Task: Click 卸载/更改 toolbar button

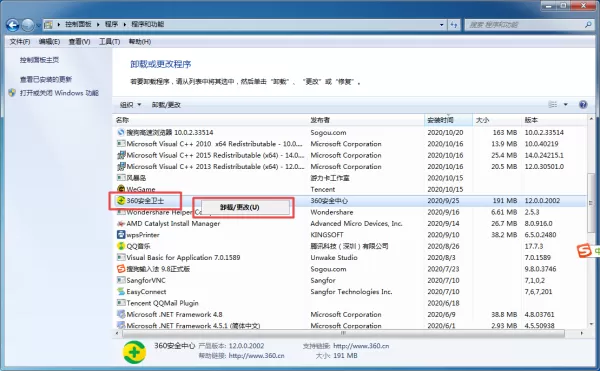Action: (x=166, y=104)
